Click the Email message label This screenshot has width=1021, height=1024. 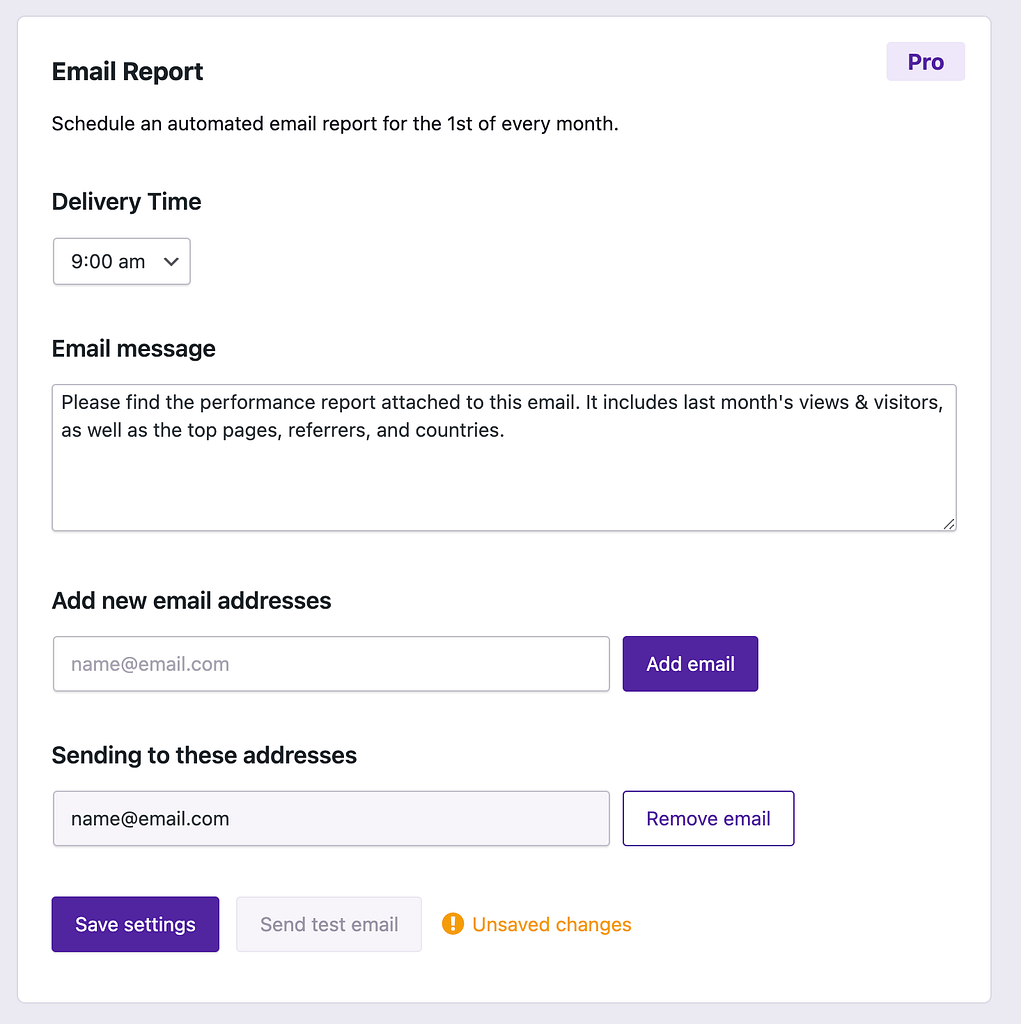coord(134,348)
